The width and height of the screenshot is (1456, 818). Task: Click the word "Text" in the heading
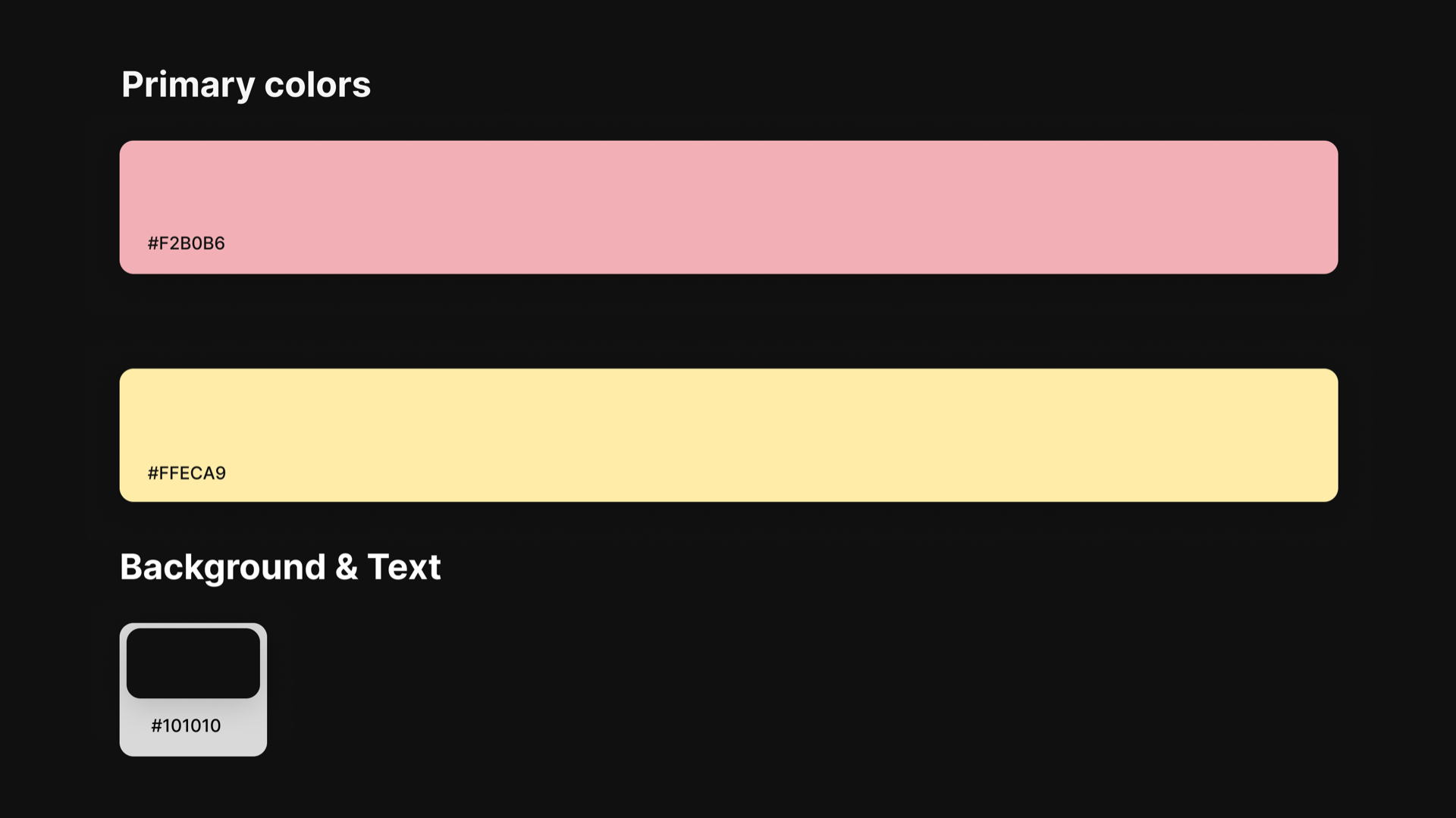point(403,567)
